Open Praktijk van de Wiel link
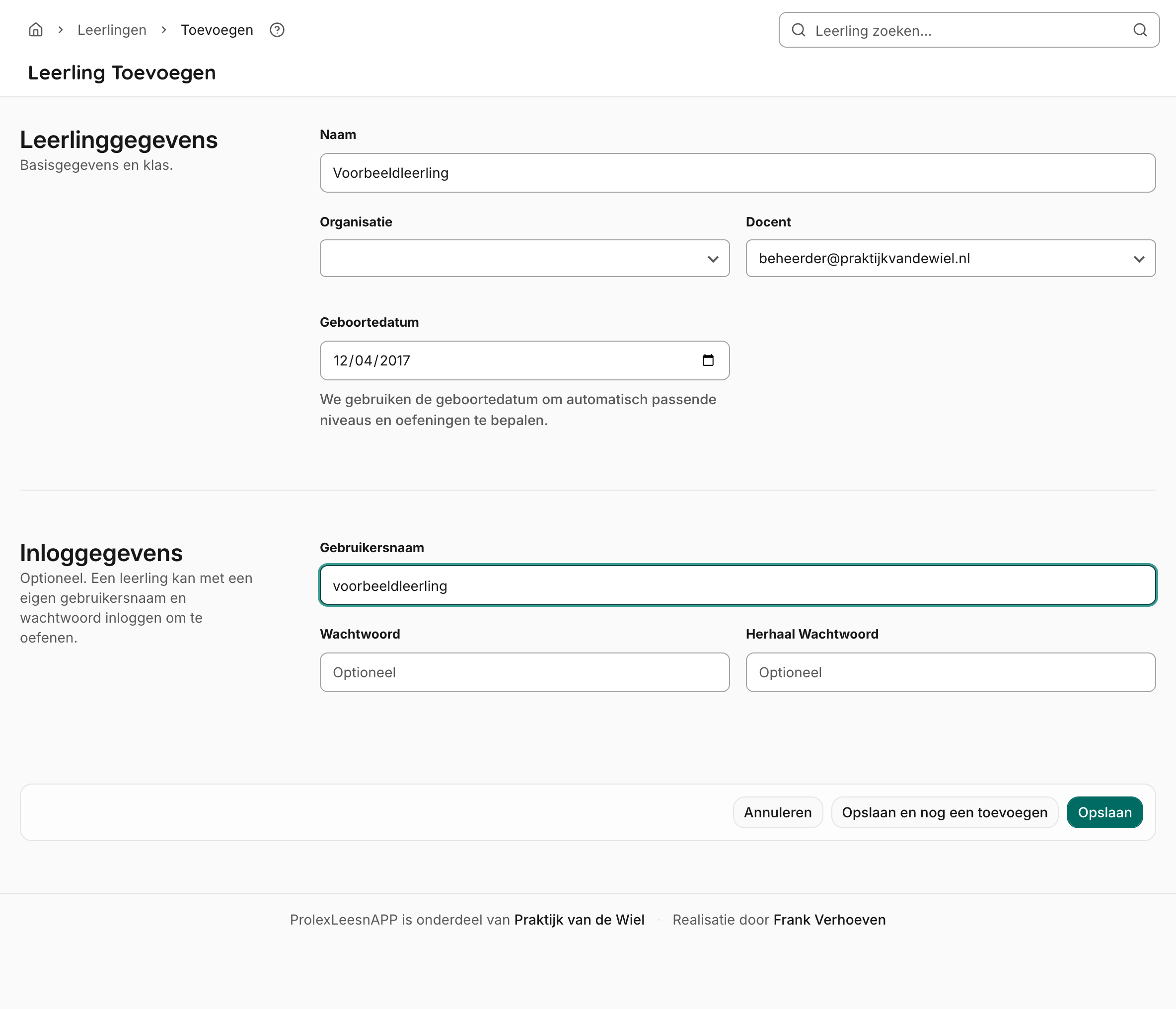This screenshot has height=1009, width=1176. click(x=579, y=920)
